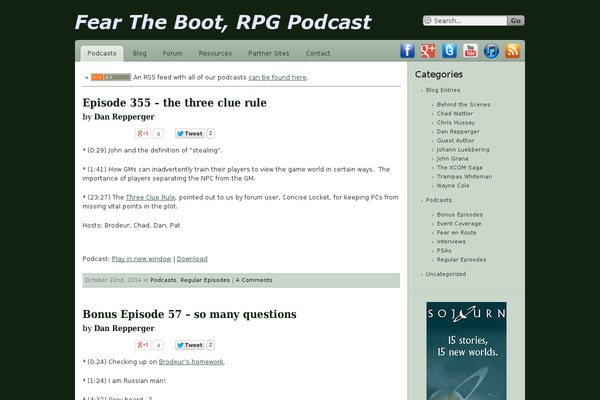Image resolution: width=600 pixels, height=400 pixels.
Task: Open the 'can be found here' RSS link
Action: pos(277,77)
